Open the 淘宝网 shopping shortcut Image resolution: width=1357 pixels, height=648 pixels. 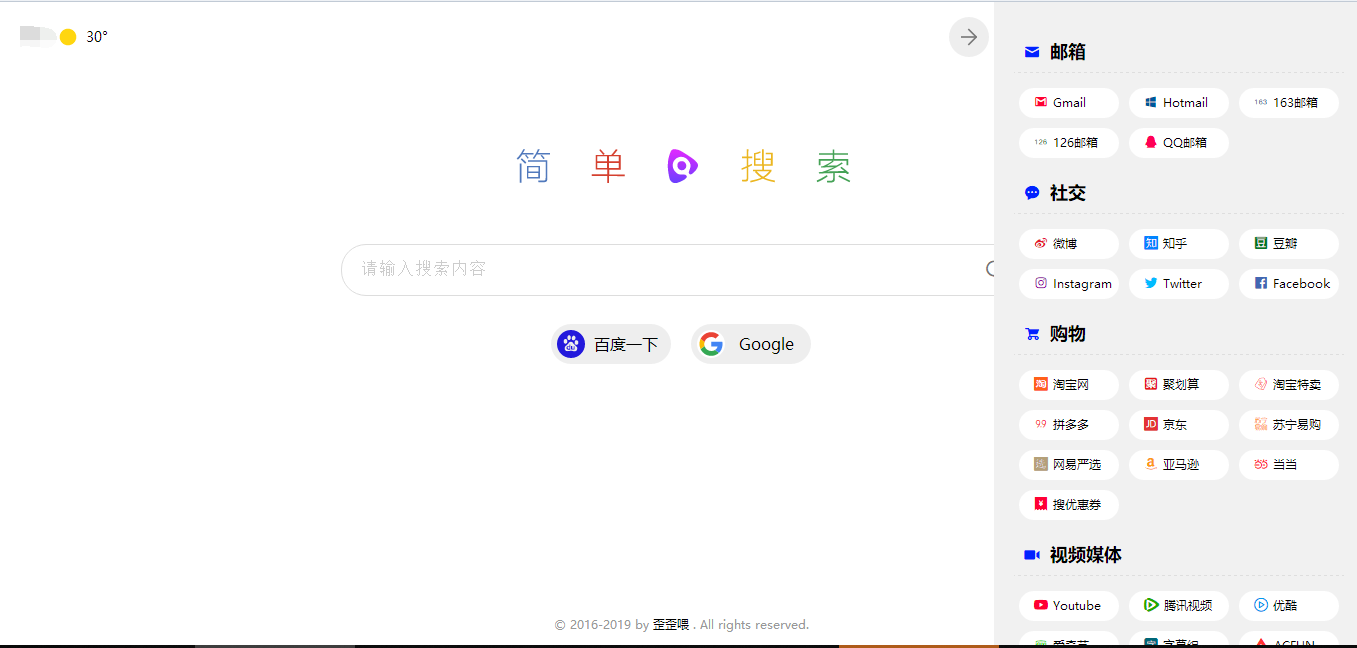(x=1069, y=385)
